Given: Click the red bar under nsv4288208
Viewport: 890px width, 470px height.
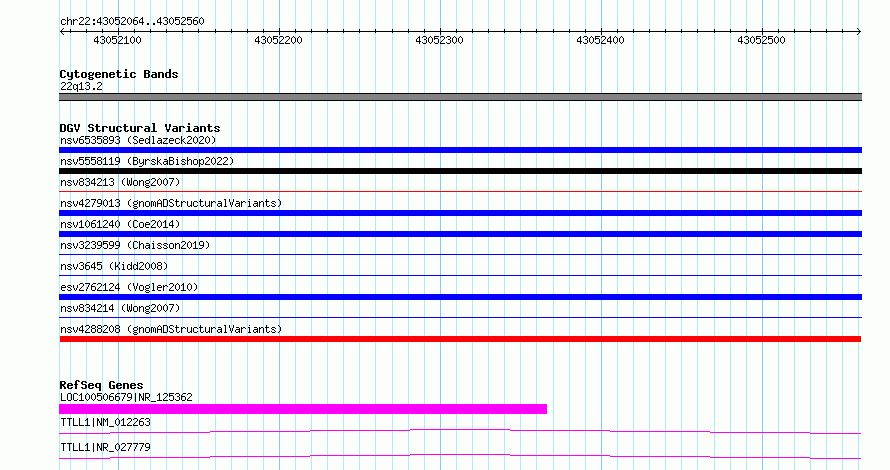Looking at the screenshot, I should pyautogui.click(x=460, y=339).
